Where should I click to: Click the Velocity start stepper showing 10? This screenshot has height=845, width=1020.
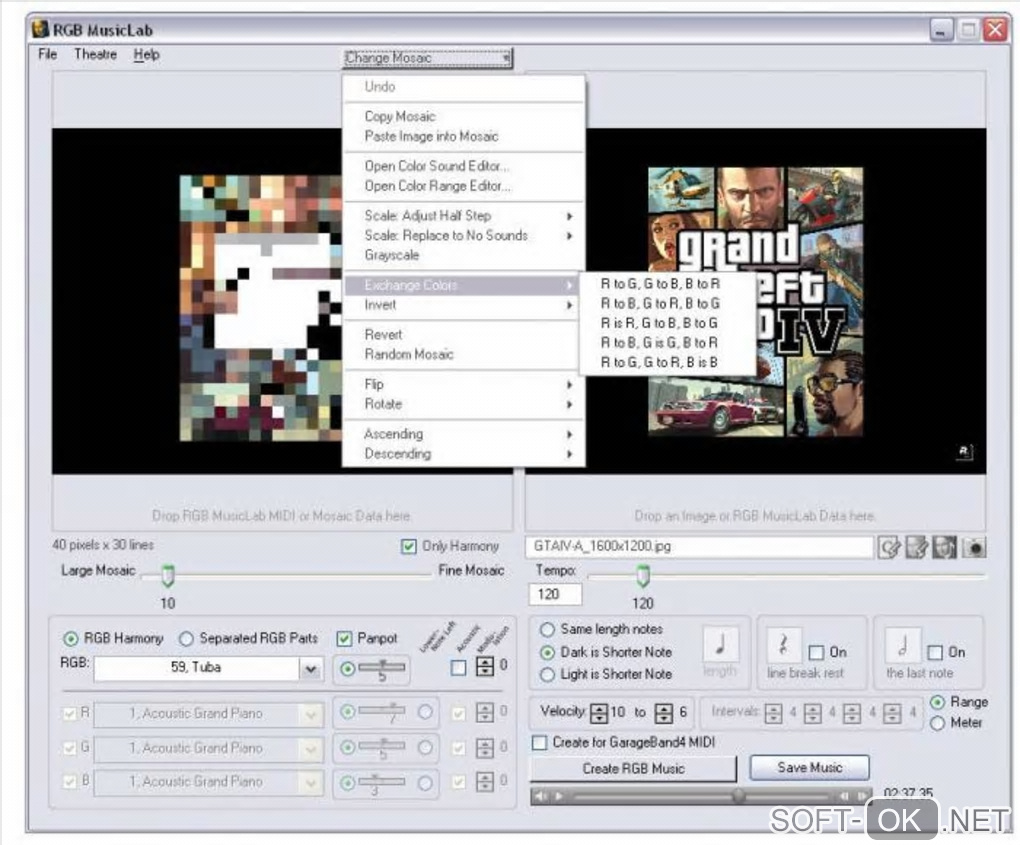598,713
